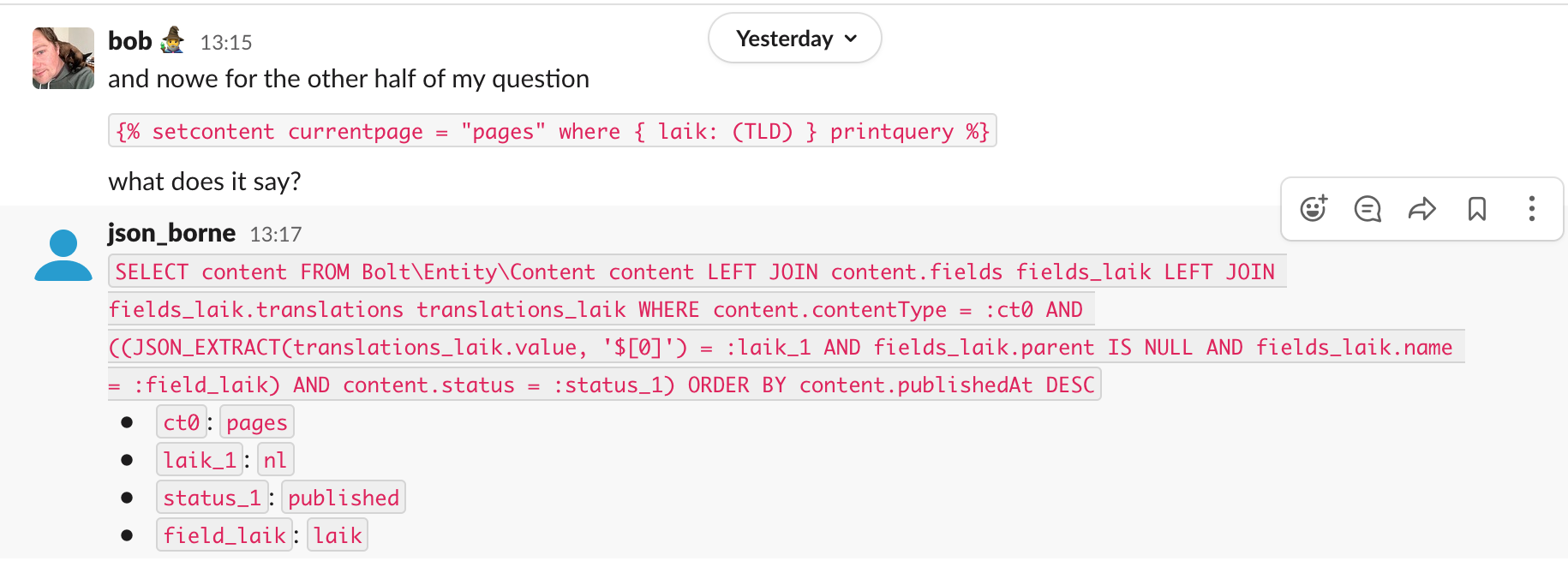The image size is (1568, 567).
Task: Save the message for later with the bookmark
Action: tap(1477, 208)
